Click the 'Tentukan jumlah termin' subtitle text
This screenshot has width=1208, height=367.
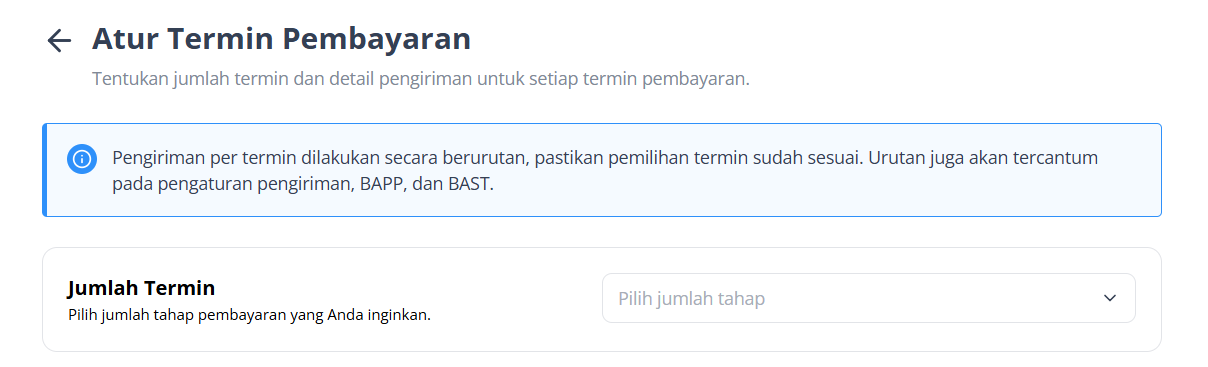click(x=420, y=79)
